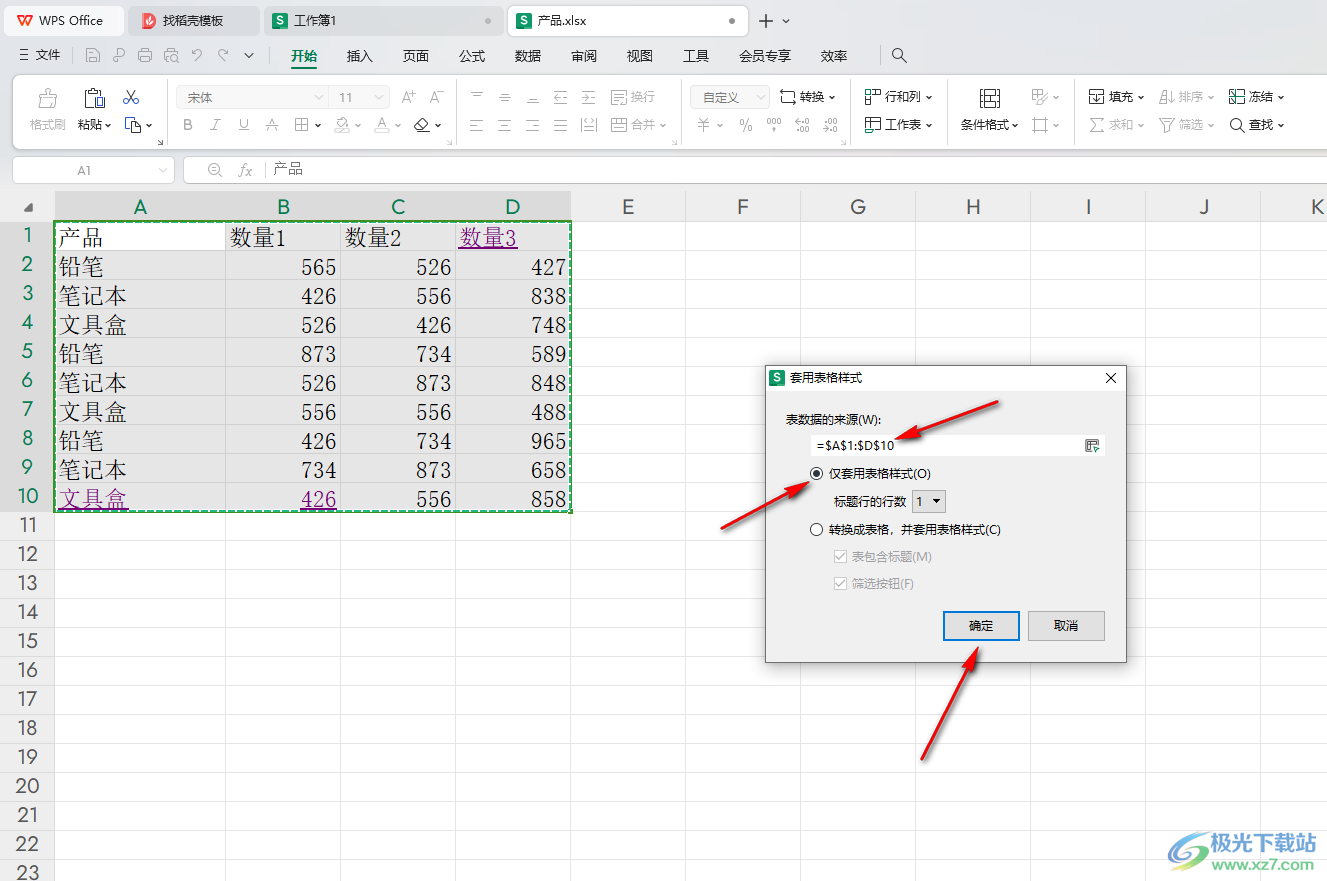Click the font color A icon
The width and height of the screenshot is (1327, 881).
click(x=381, y=125)
